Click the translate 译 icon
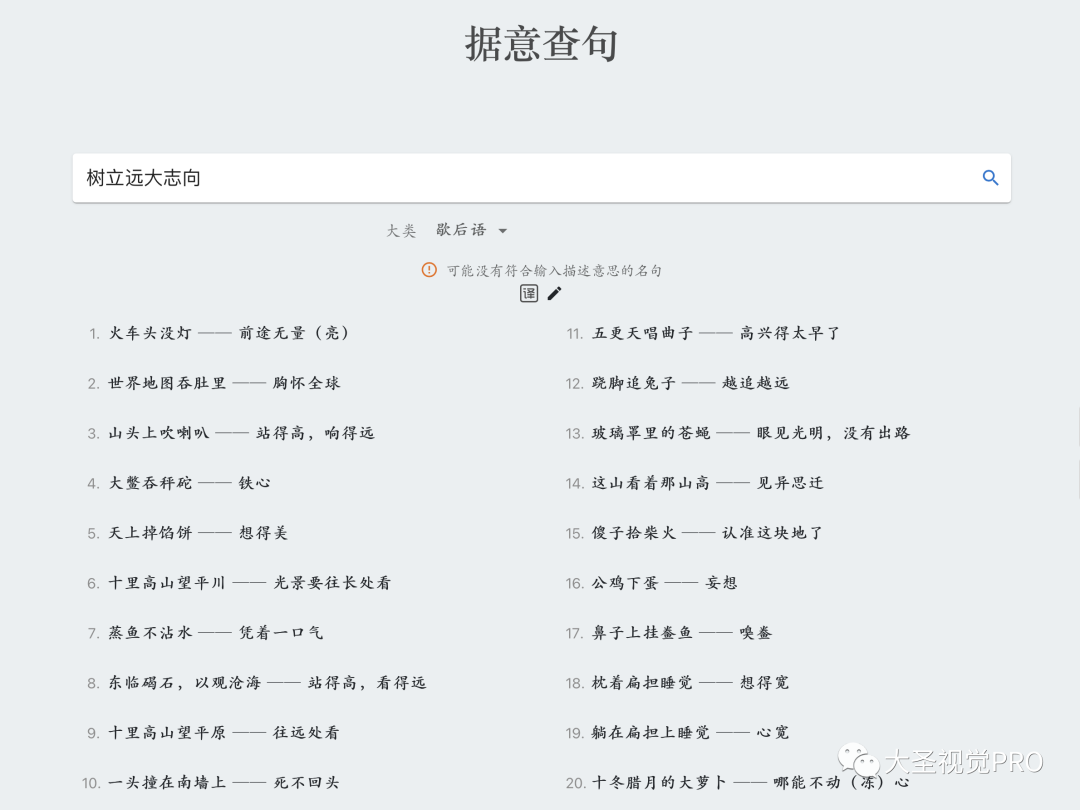Viewport: 1080px width, 810px height. (529, 293)
